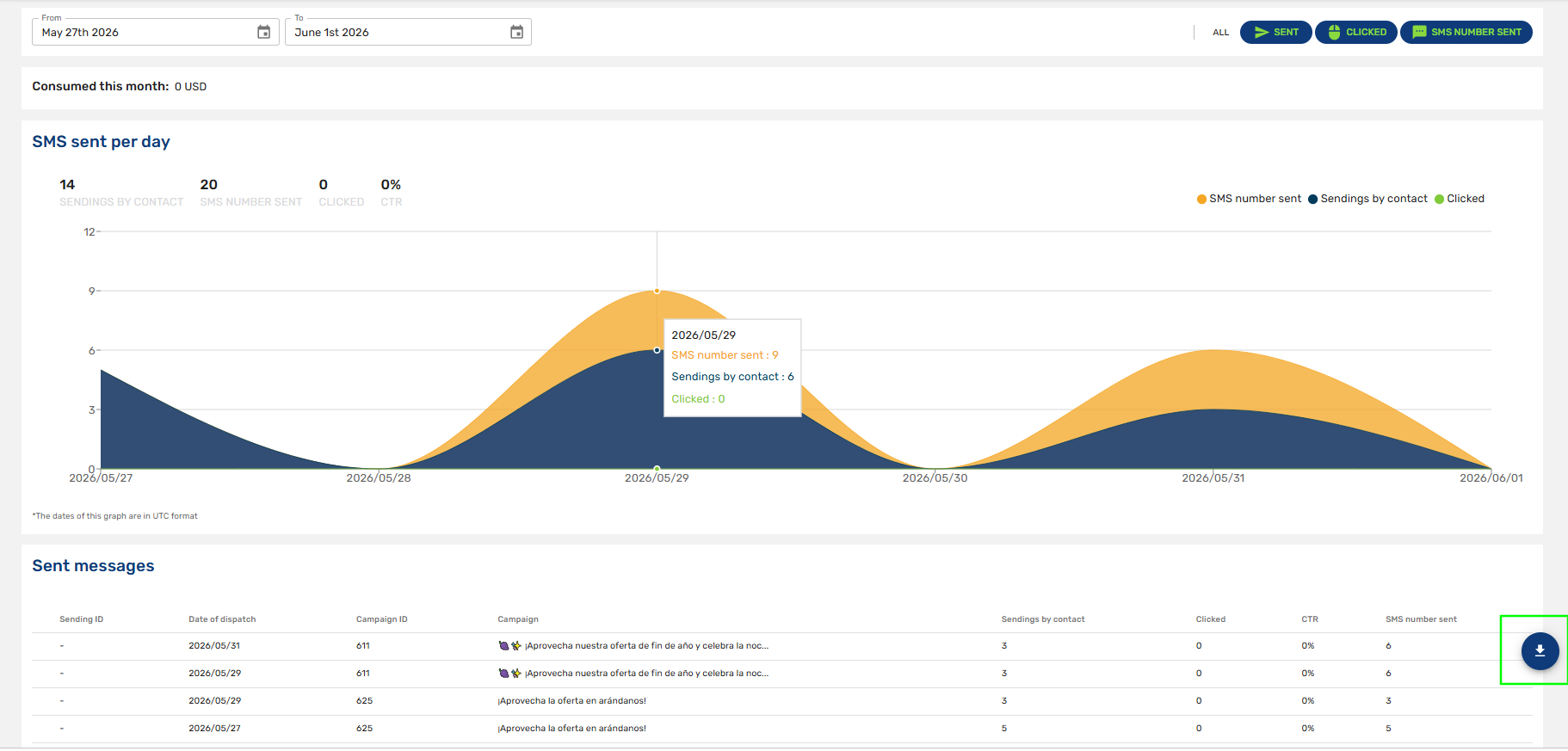Click the download button with arrow icon
This screenshot has width=1568, height=751.
[1540, 651]
